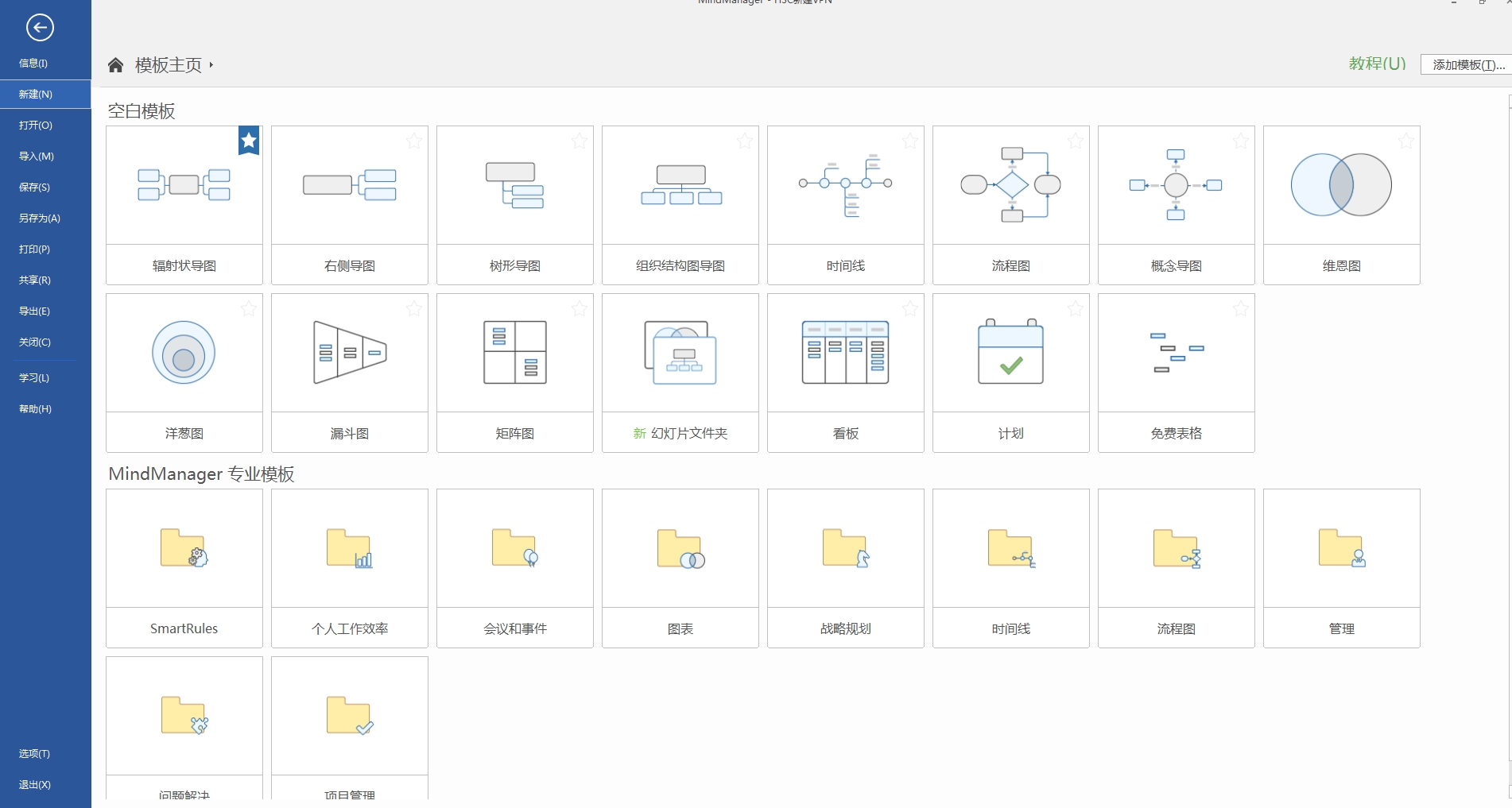Image resolution: width=1512 pixels, height=808 pixels.
Task: Click the home icon beside 模板主页
Action: [116, 64]
